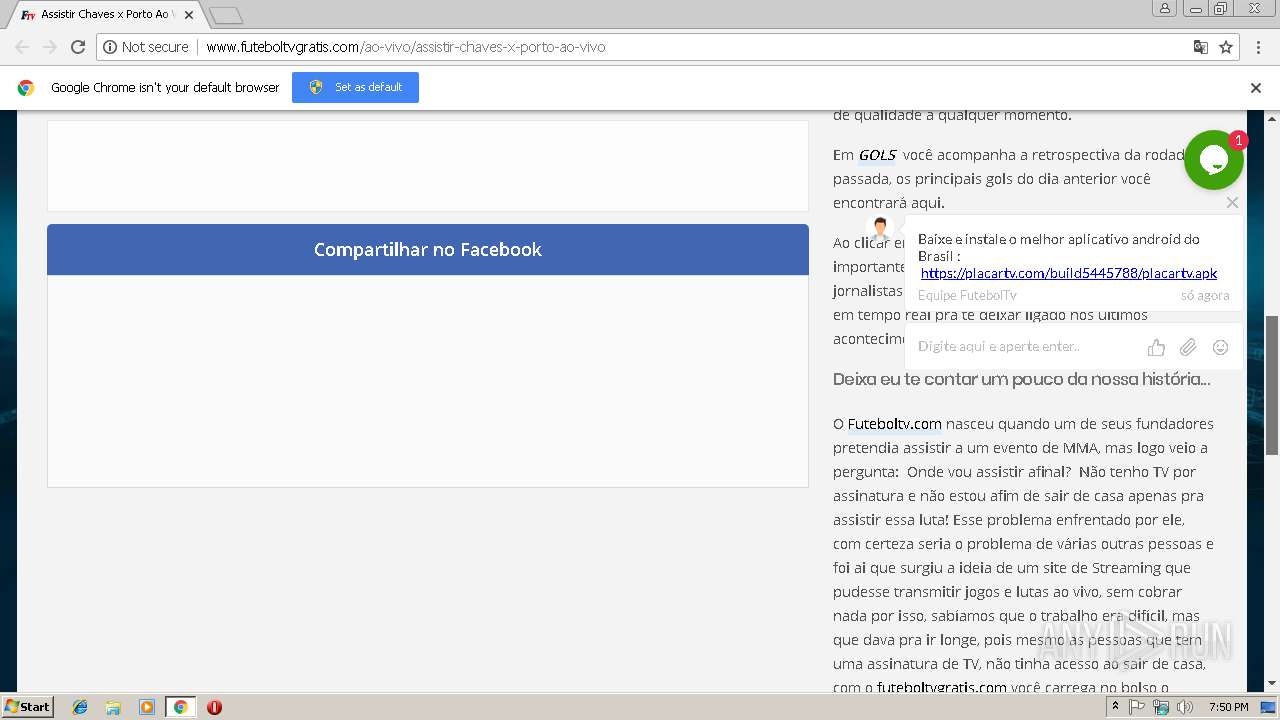
Task: Dismiss the chat popup with its X
Action: click(1232, 202)
